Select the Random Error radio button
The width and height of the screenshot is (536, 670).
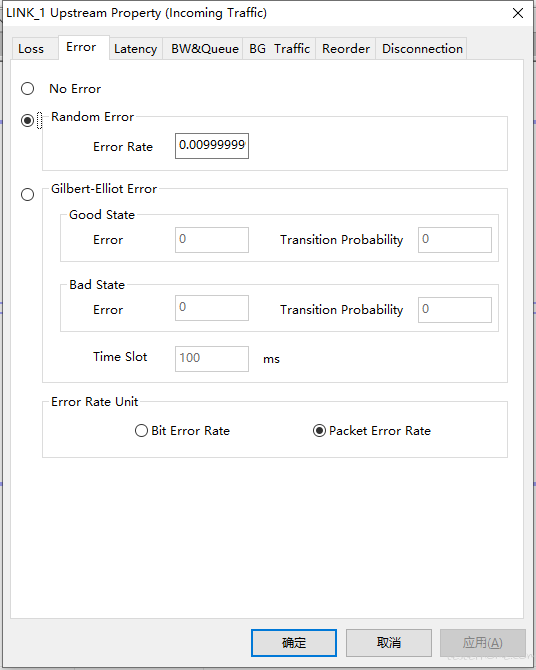28,120
